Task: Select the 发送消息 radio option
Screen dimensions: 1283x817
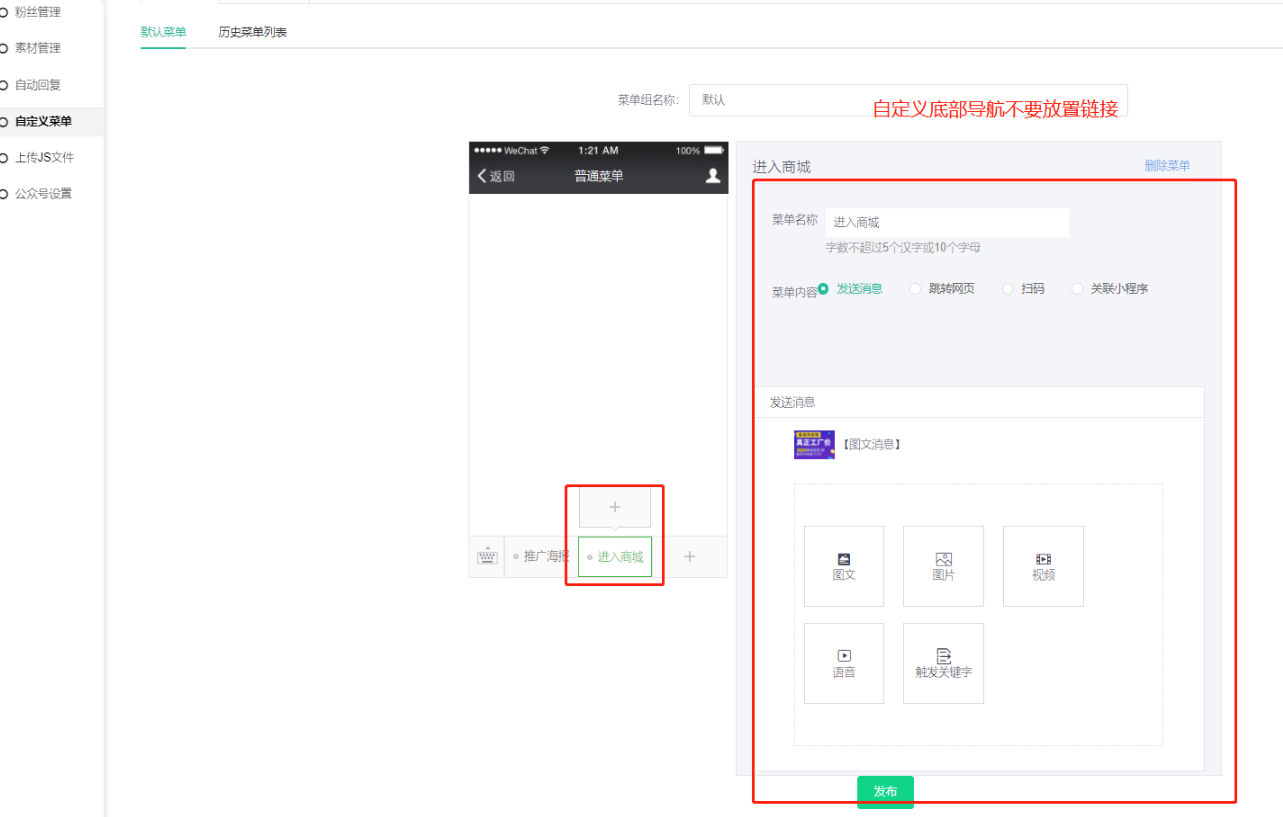Action: point(825,289)
